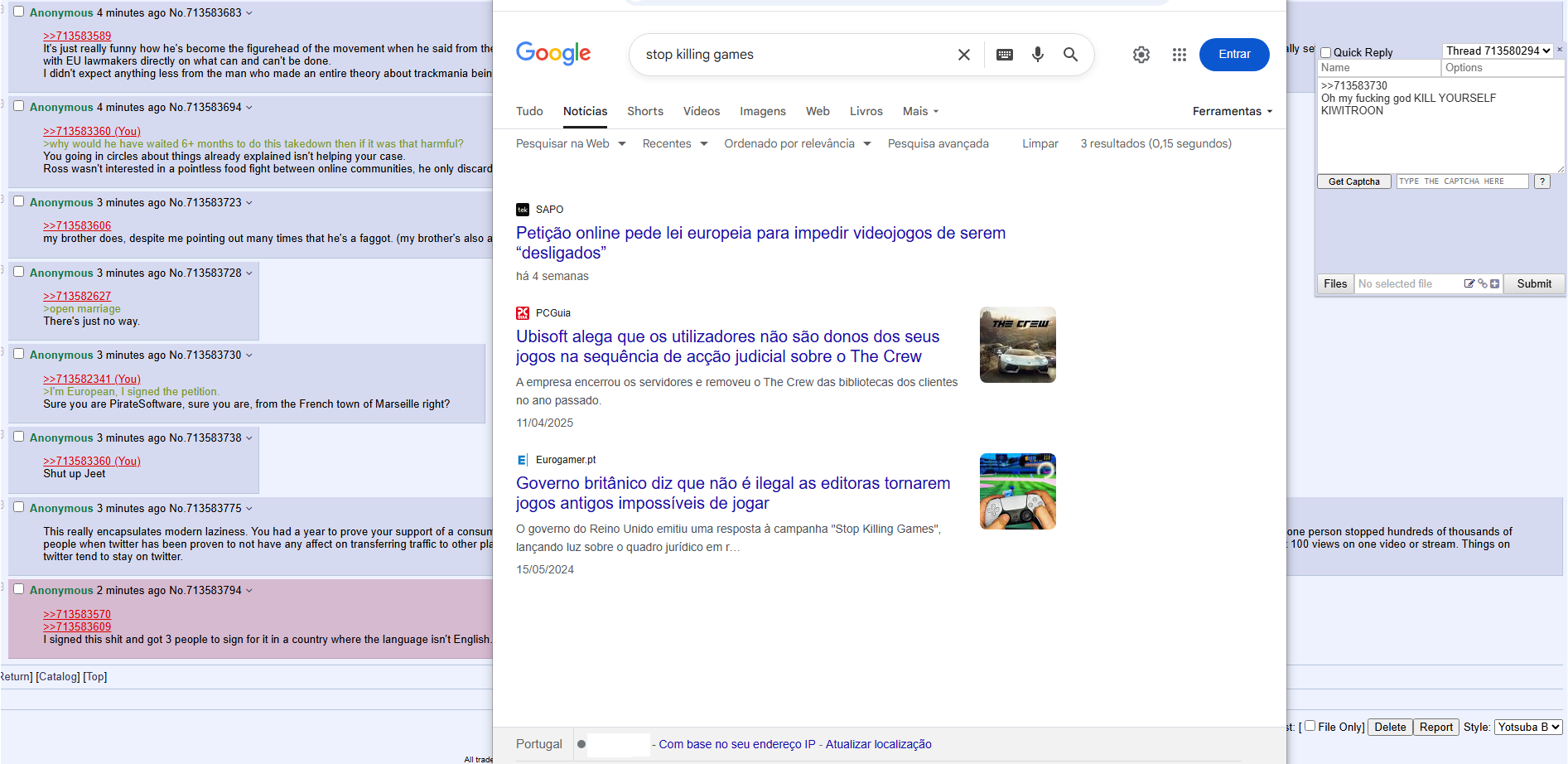This screenshot has width=1568, height=764.
Task: Click the 'Report' button
Action: tap(1435, 727)
